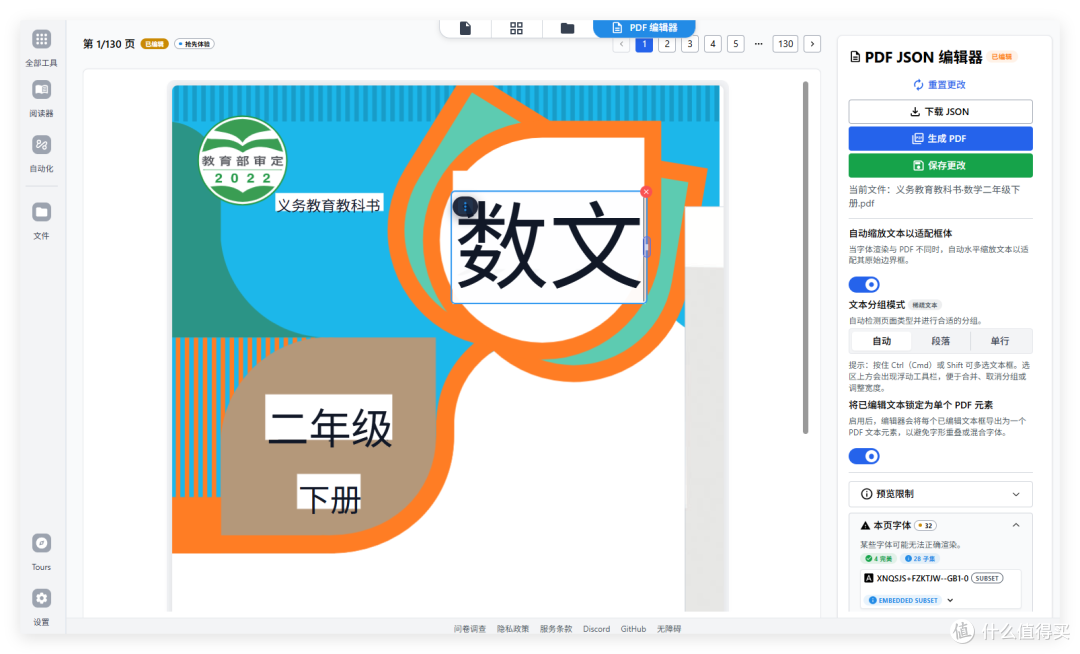This screenshot has width=1080, height=654.
Task: Open 隐私政策 footer link
Action: click(513, 629)
